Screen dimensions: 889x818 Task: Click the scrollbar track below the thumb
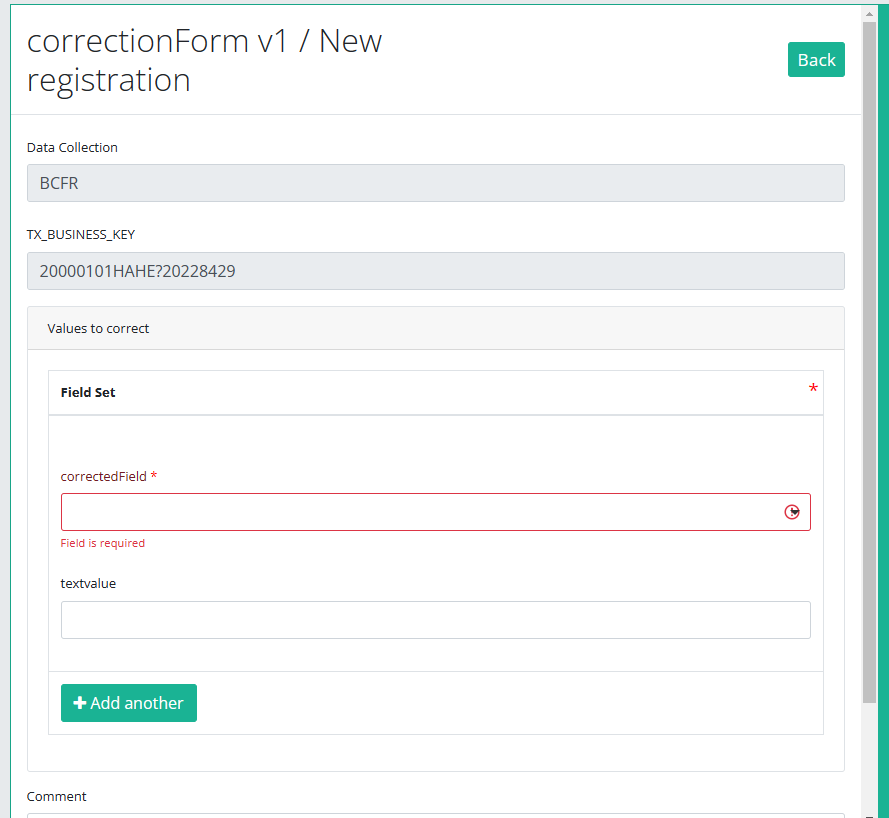[x=869, y=760]
